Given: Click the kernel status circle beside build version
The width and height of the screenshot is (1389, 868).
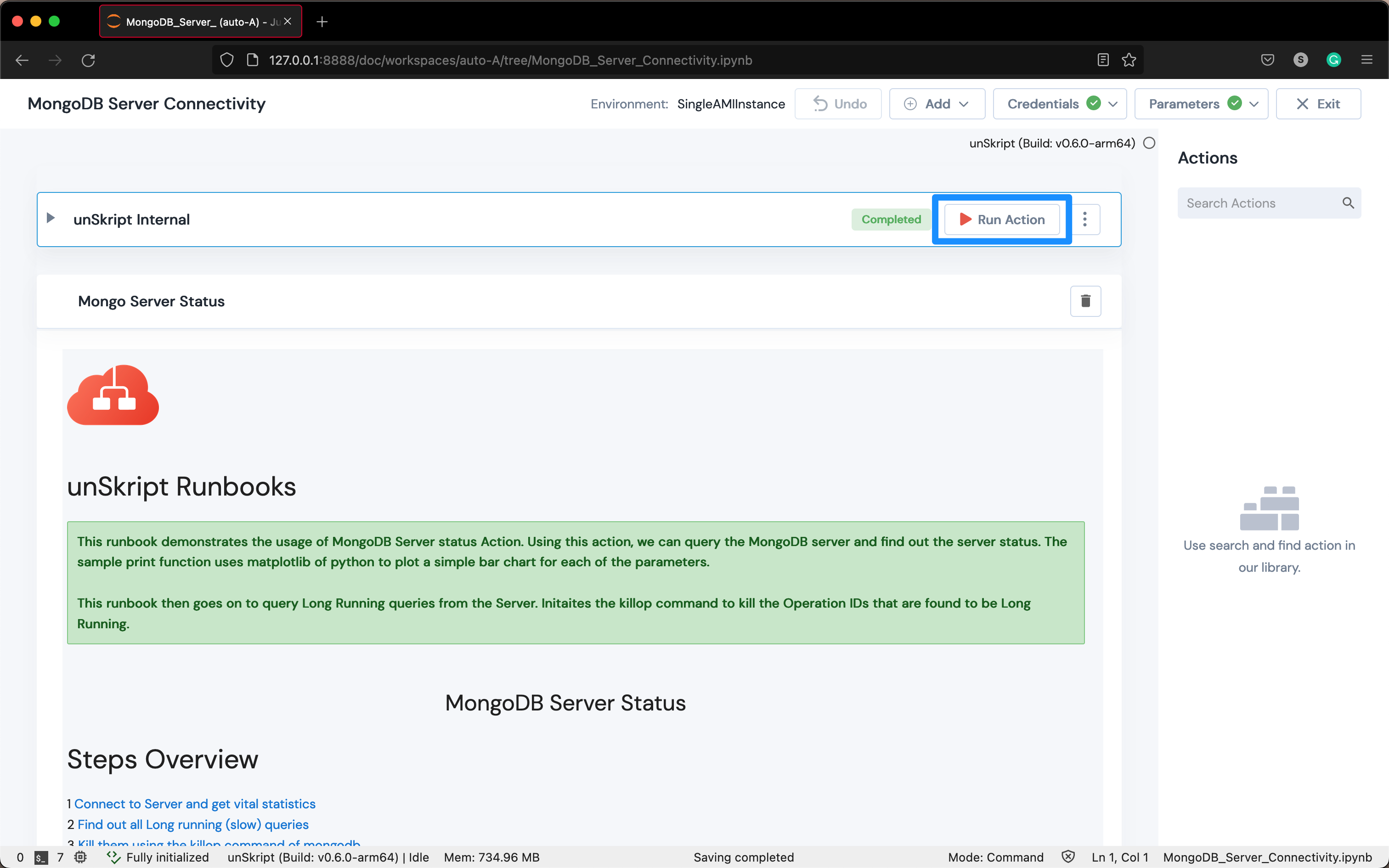Looking at the screenshot, I should point(1149,143).
